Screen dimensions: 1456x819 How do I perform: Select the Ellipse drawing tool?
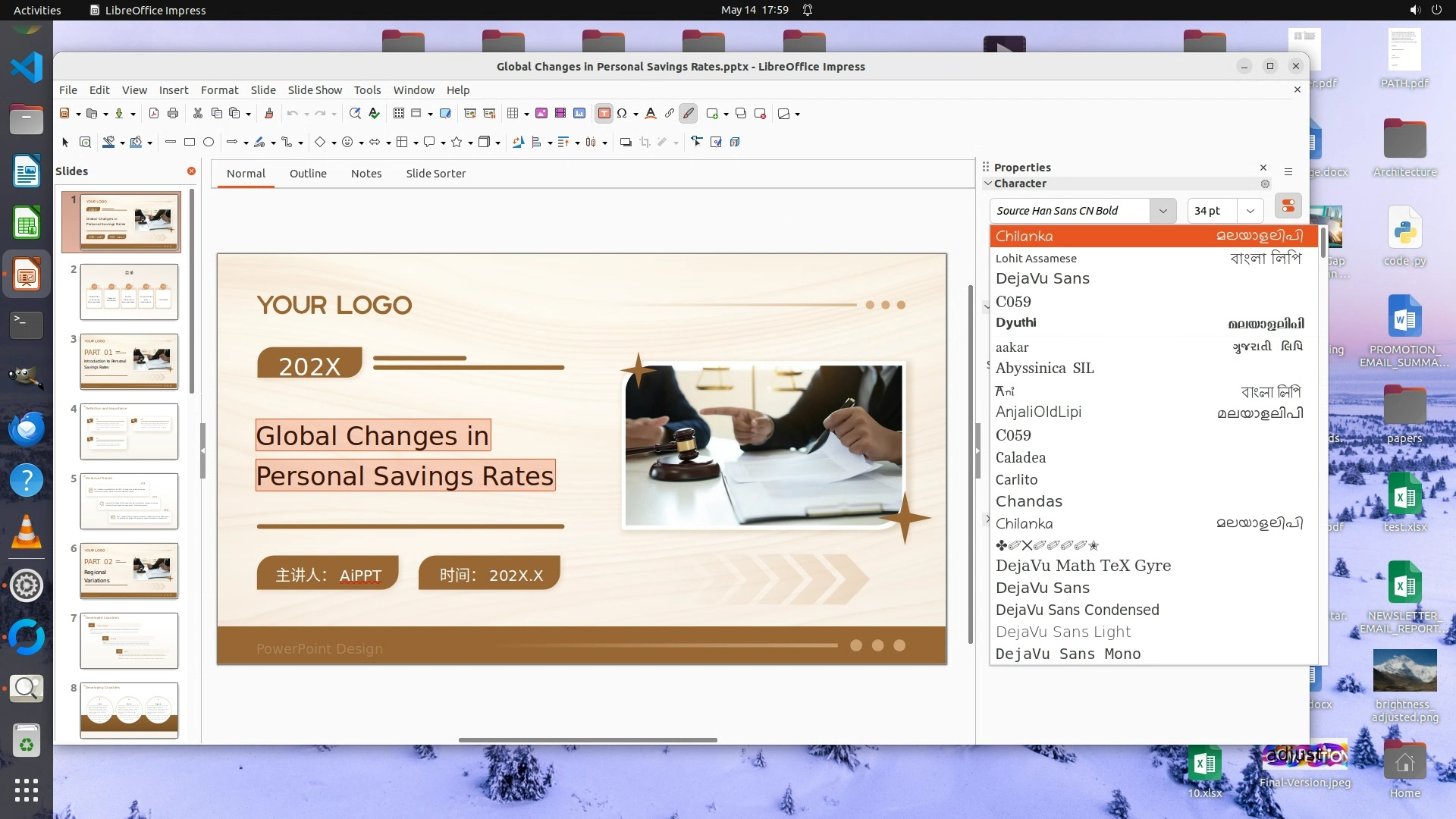click(x=209, y=142)
